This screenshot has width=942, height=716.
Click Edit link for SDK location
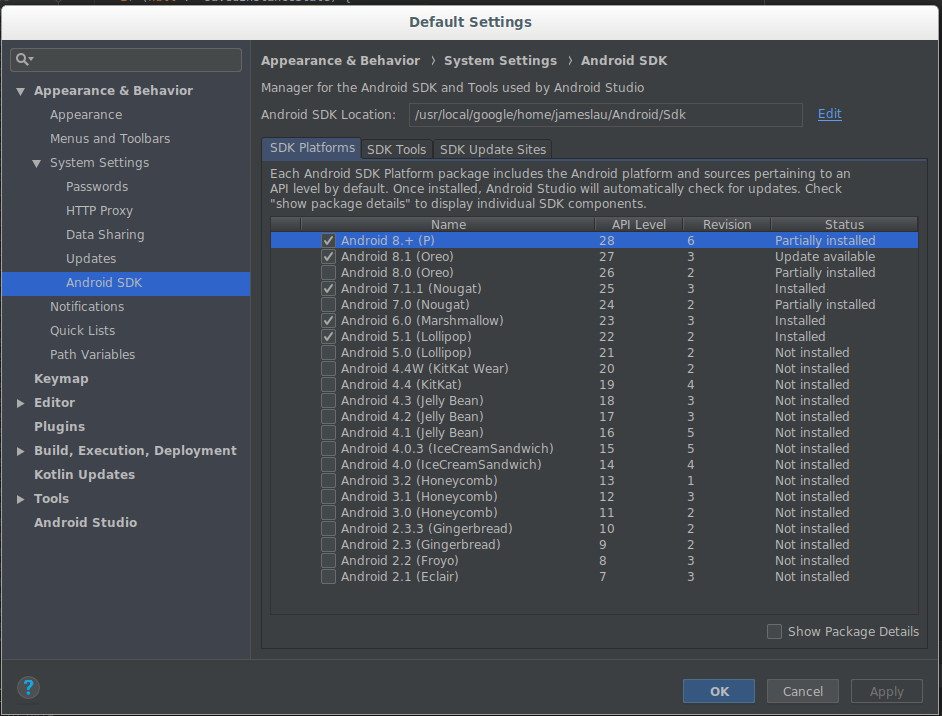point(829,114)
